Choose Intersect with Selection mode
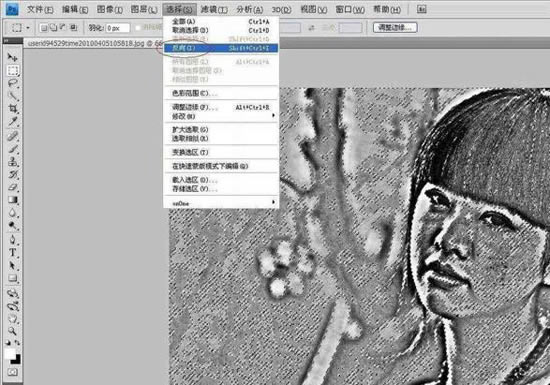The image size is (550, 385). (x=73, y=27)
